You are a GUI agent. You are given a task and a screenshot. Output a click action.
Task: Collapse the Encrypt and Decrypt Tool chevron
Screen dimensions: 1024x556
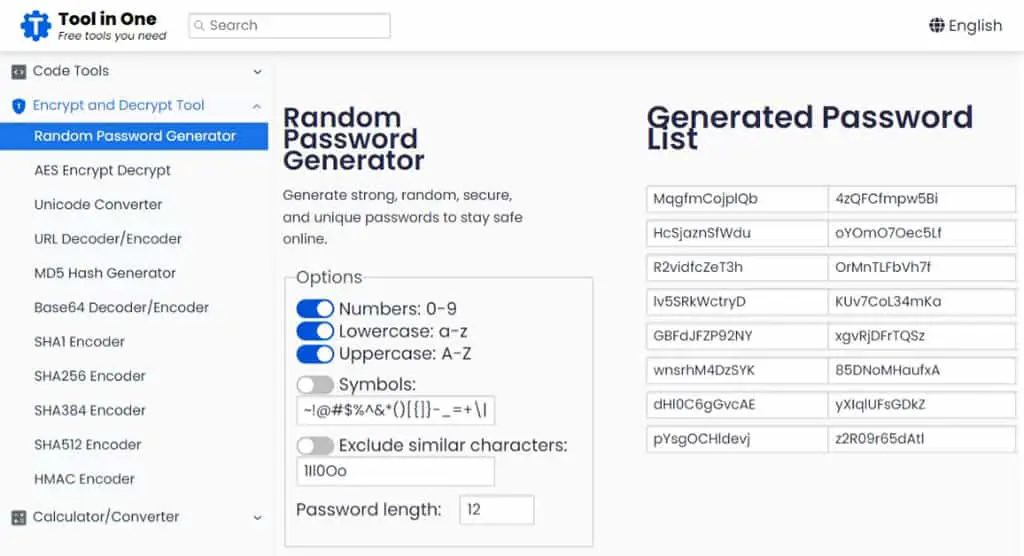[x=257, y=106]
